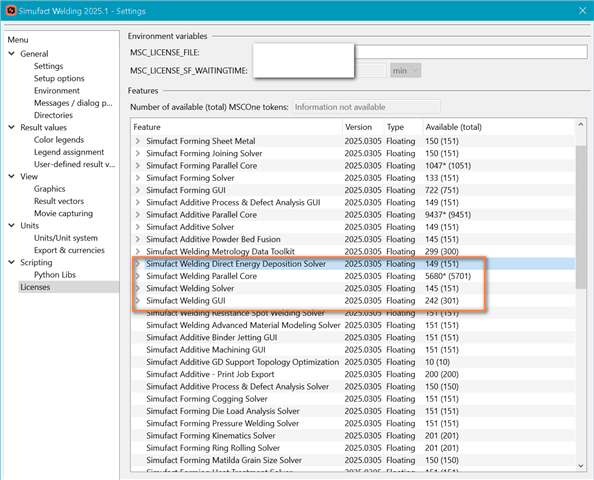Open Color legends settings
The image size is (594, 480).
[59, 140]
